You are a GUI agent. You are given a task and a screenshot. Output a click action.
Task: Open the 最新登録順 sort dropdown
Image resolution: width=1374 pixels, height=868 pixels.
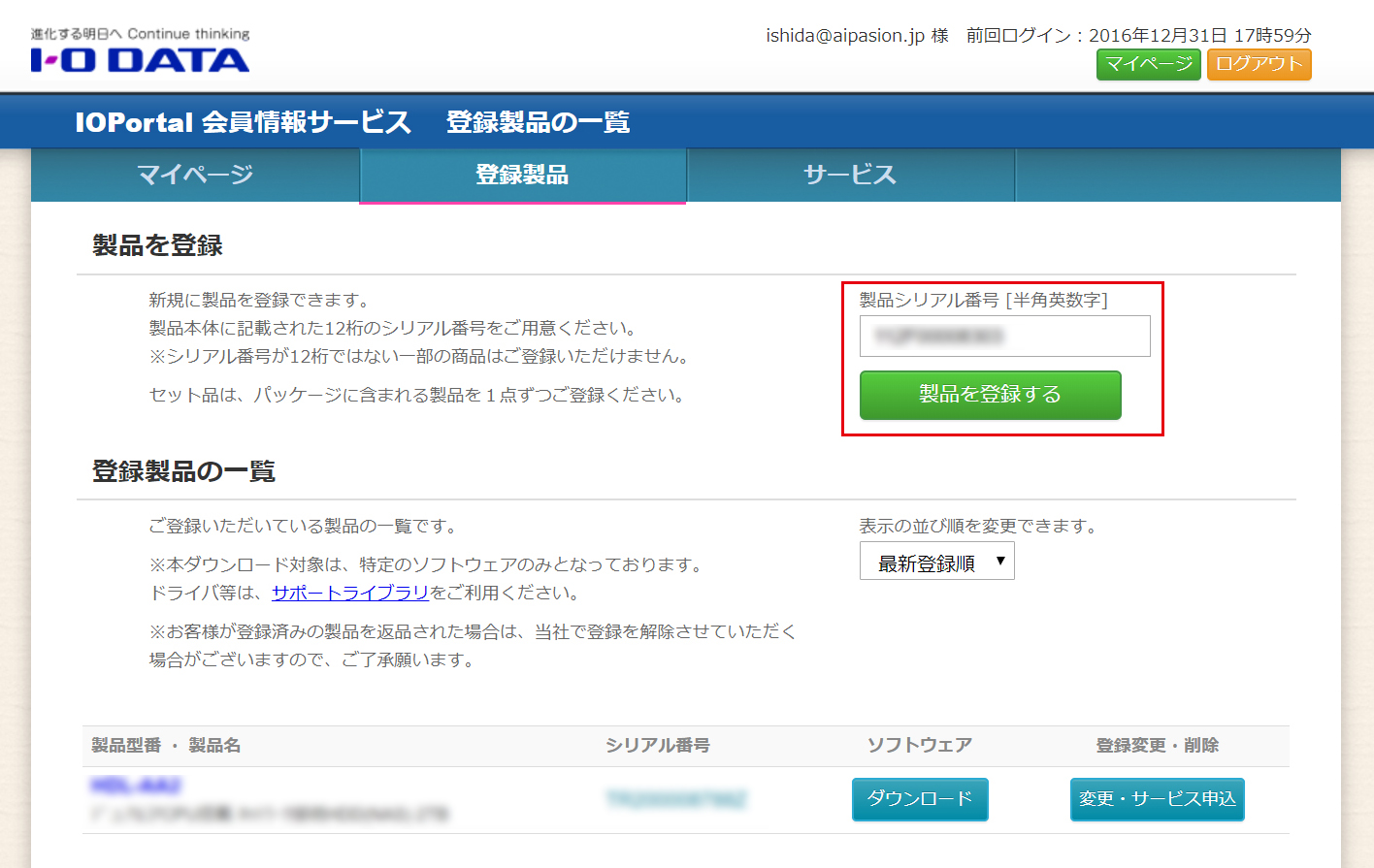[x=937, y=562]
